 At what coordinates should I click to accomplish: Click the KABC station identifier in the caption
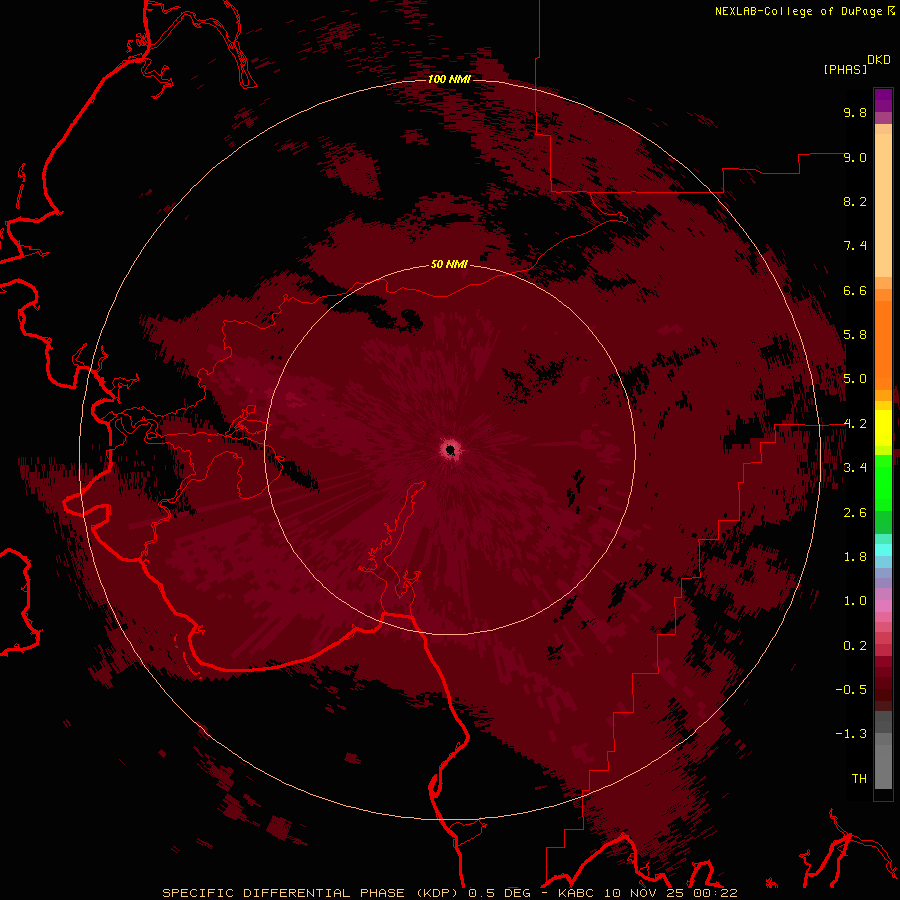pos(577,893)
